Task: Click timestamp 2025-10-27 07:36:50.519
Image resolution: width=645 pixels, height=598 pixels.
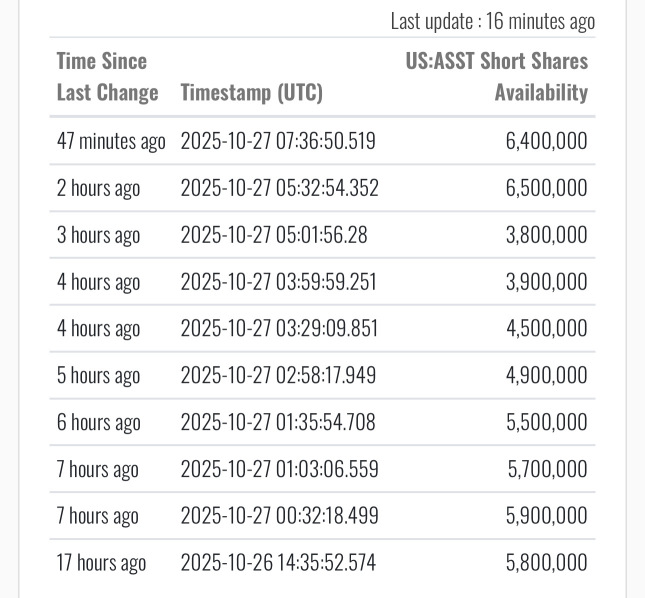Action: click(x=278, y=141)
